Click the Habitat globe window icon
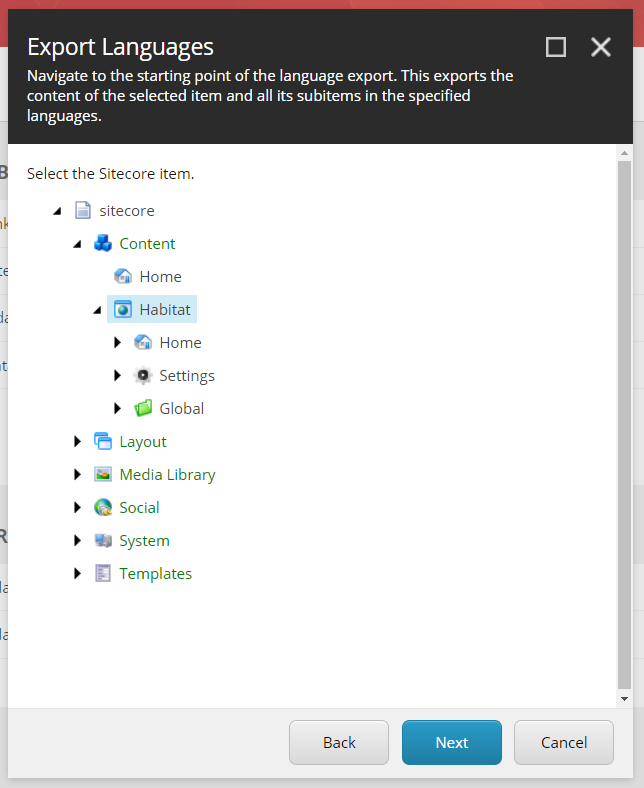This screenshot has height=788, width=644. (123, 310)
